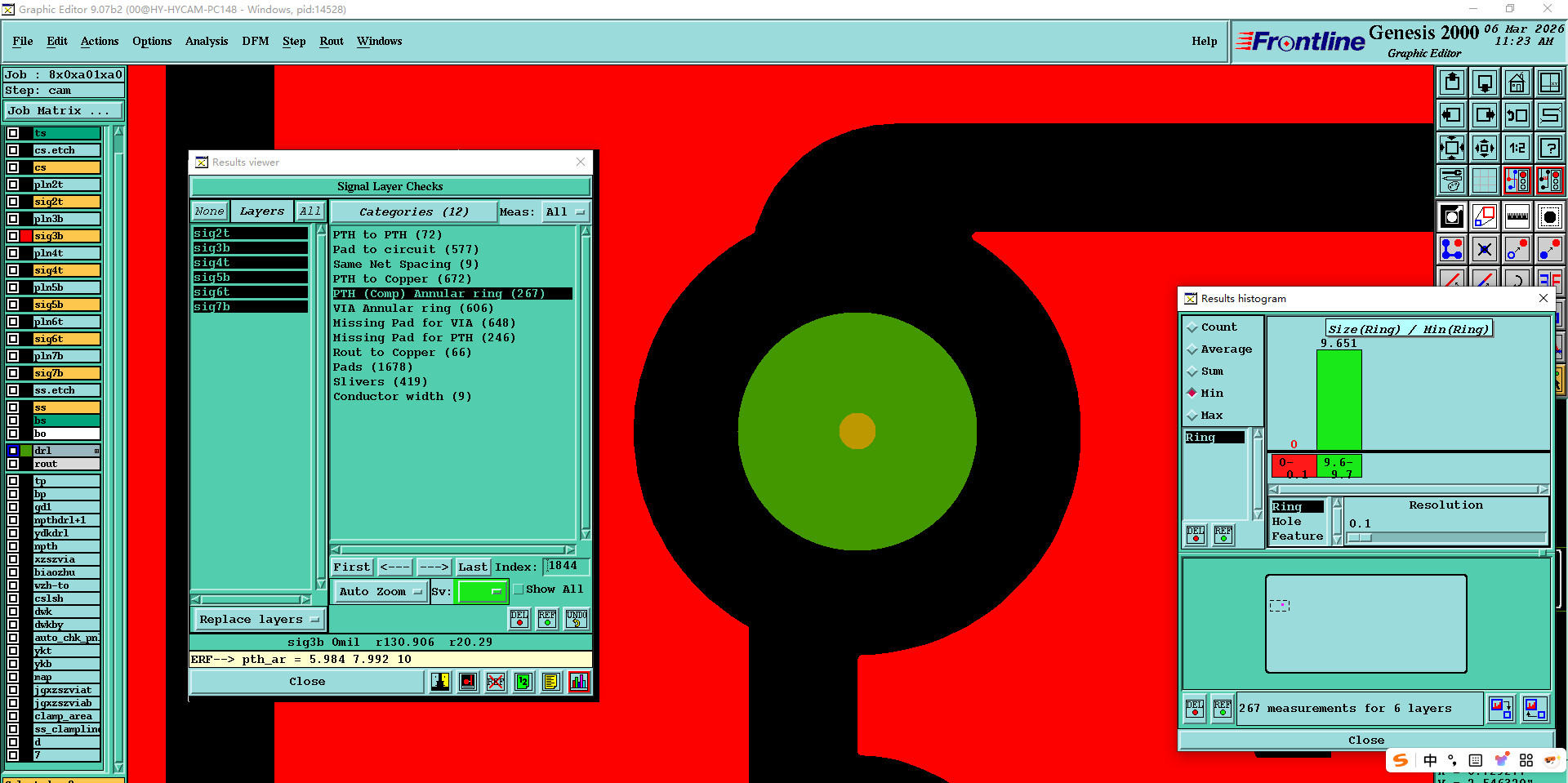This screenshot has height=783, width=1568.
Task: Select 'VIA Annular ring (606)' category
Action: [x=413, y=309]
